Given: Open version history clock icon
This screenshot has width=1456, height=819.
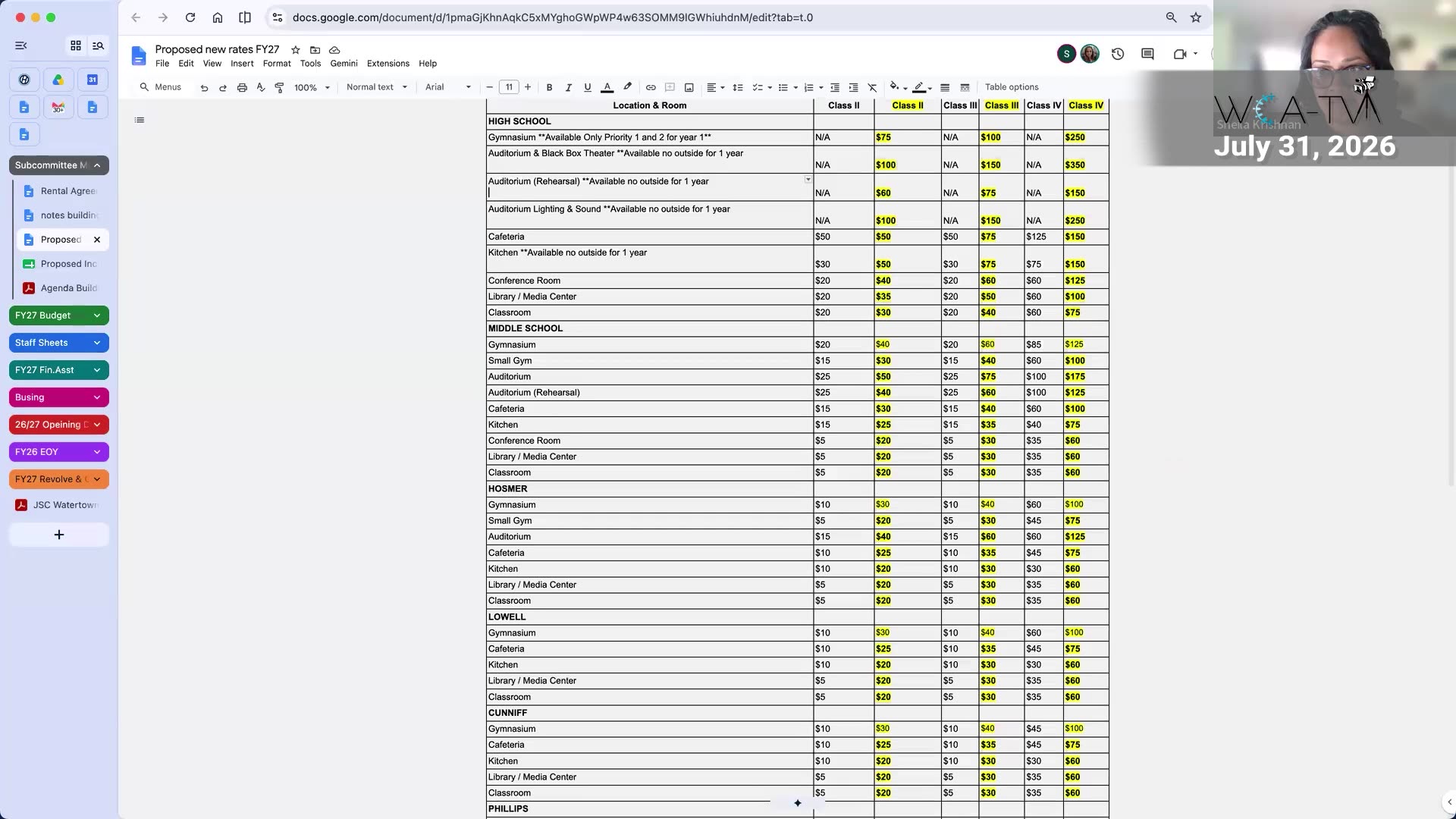Looking at the screenshot, I should pos(1118,54).
